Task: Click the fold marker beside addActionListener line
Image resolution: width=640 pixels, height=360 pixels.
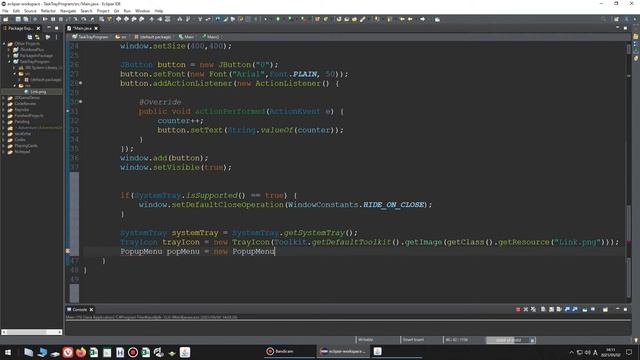Action: [80, 83]
